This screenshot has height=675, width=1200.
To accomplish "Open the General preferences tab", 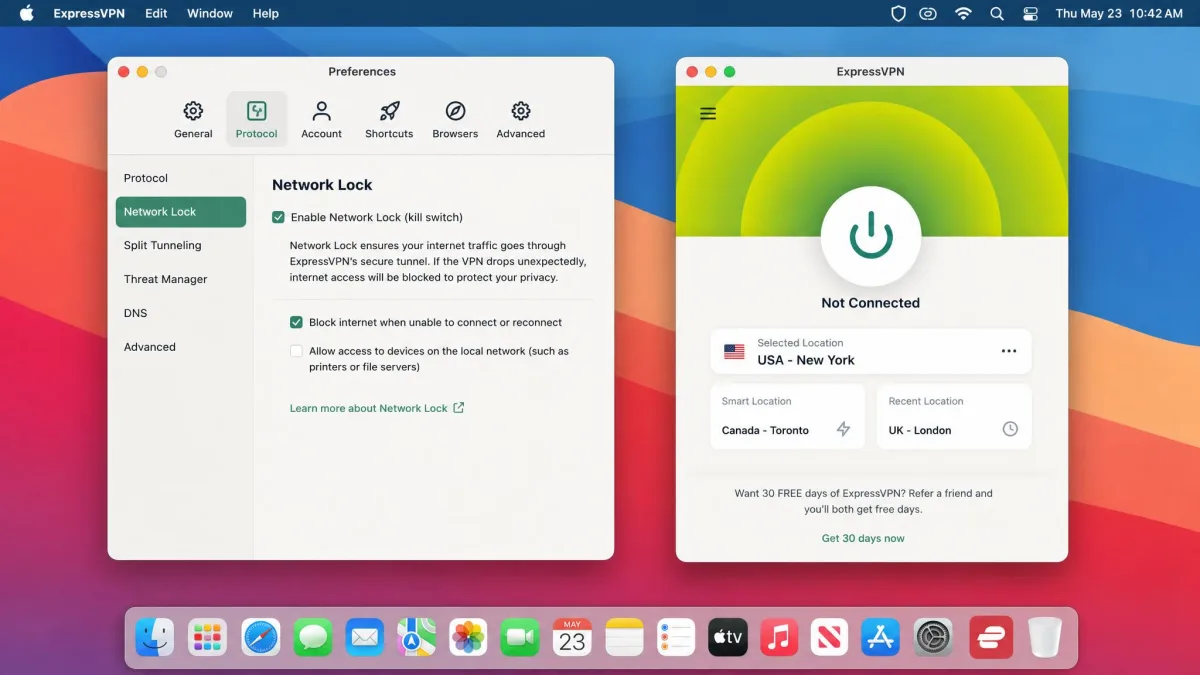I will (x=193, y=120).
